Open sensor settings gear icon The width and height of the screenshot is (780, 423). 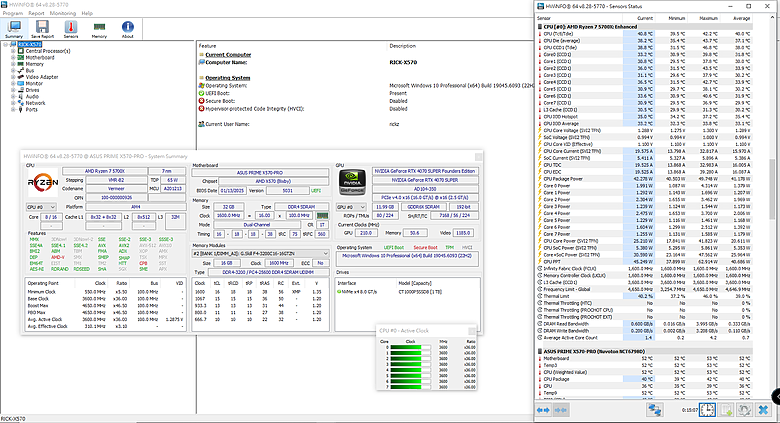point(744,410)
